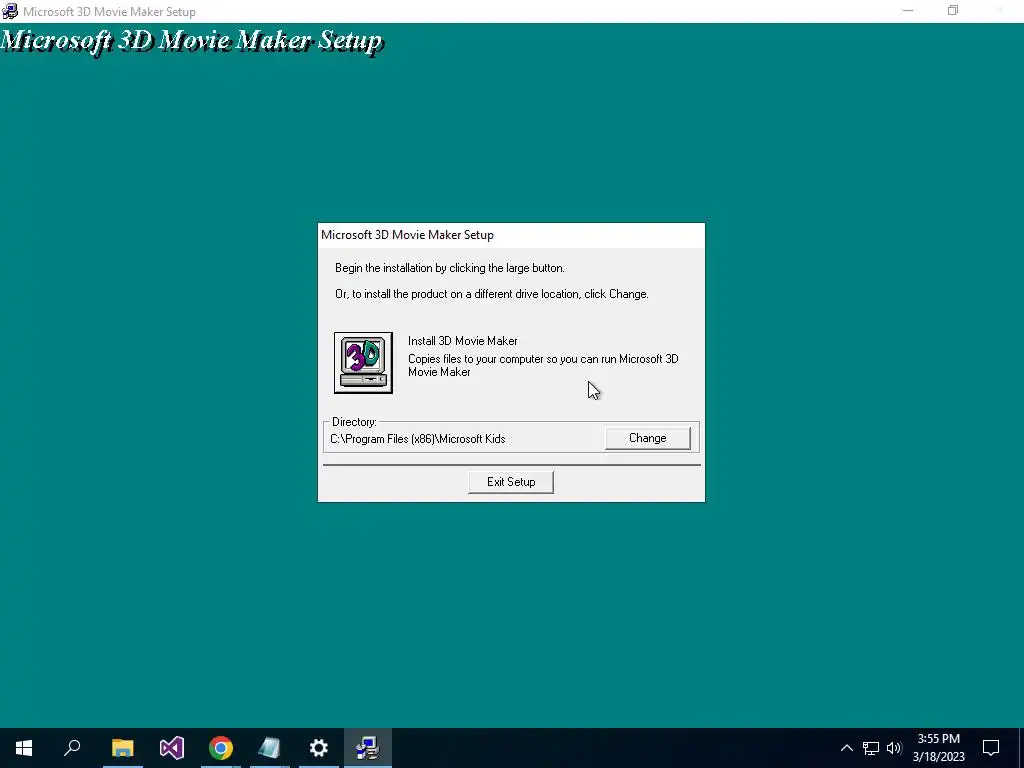
Task: Select the 3D Movie Maker Setup taskbar item
Action: tap(368, 748)
